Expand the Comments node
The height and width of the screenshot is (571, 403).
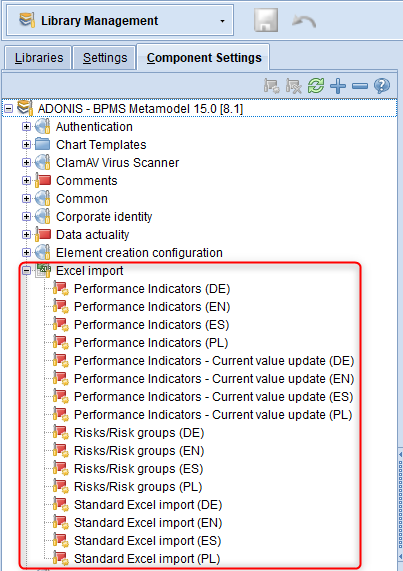(26, 181)
